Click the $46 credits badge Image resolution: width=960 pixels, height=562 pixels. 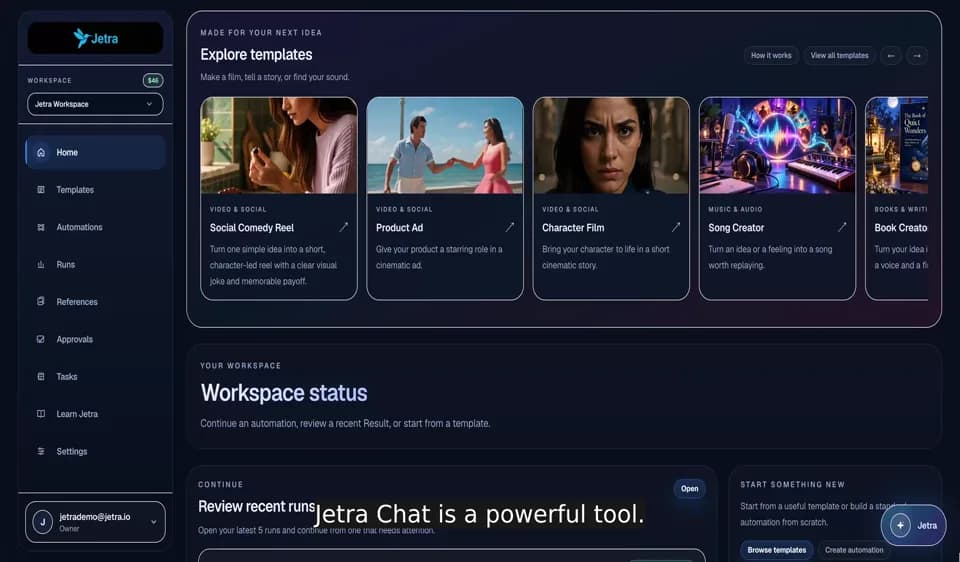(x=152, y=80)
